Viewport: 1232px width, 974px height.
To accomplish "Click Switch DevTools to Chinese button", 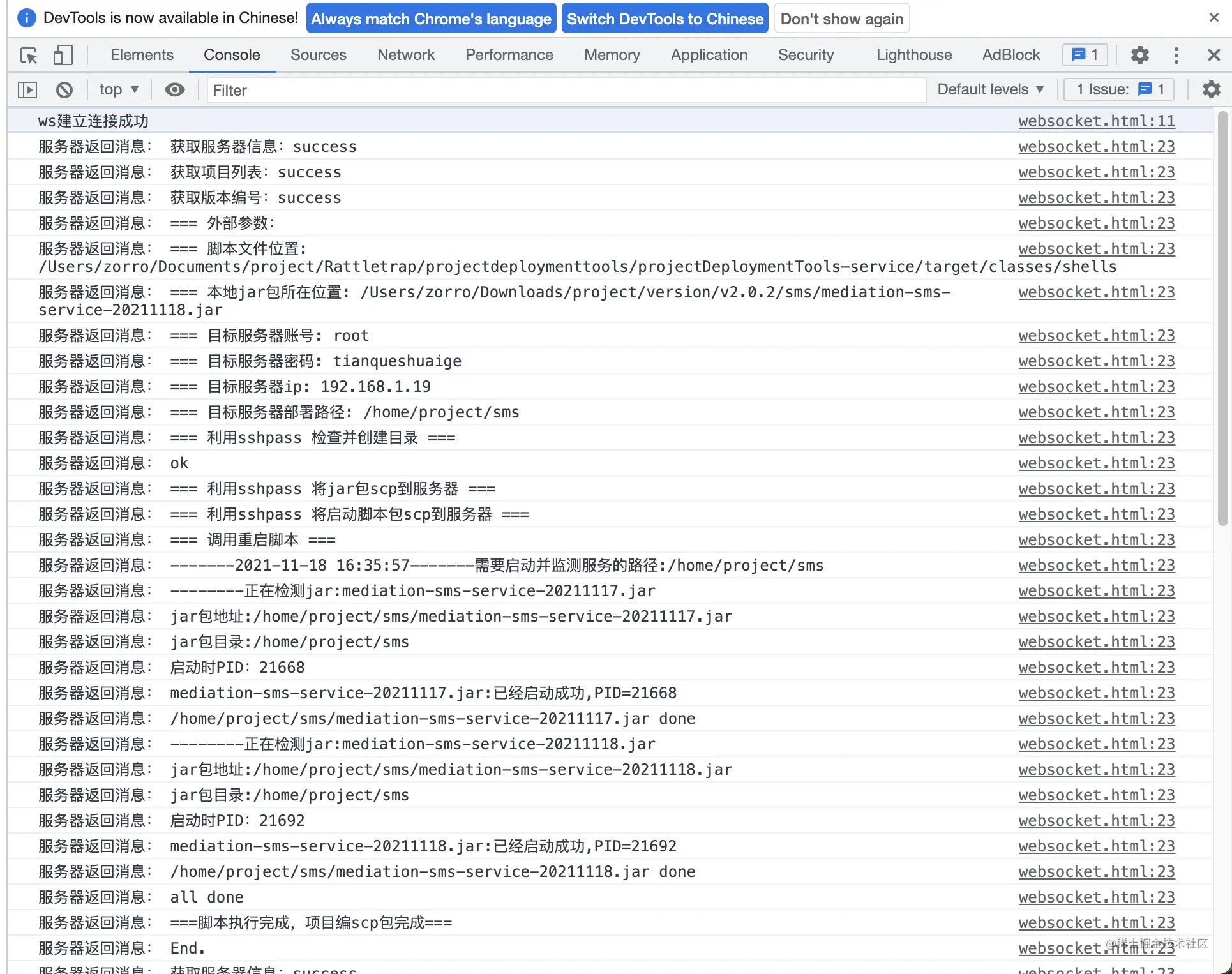I will coord(665,19).
